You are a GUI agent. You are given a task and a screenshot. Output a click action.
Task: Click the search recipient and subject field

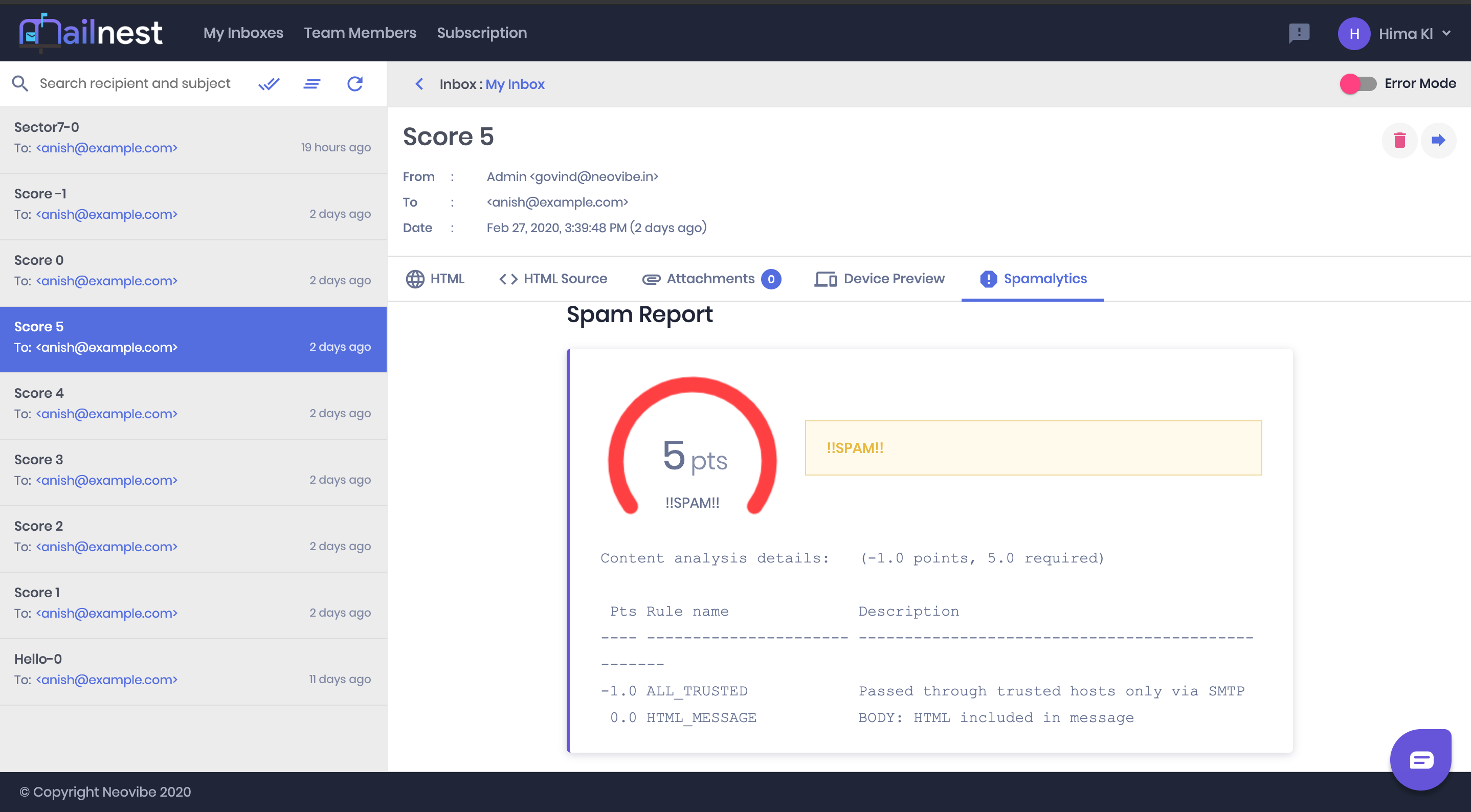click(135, 84)
